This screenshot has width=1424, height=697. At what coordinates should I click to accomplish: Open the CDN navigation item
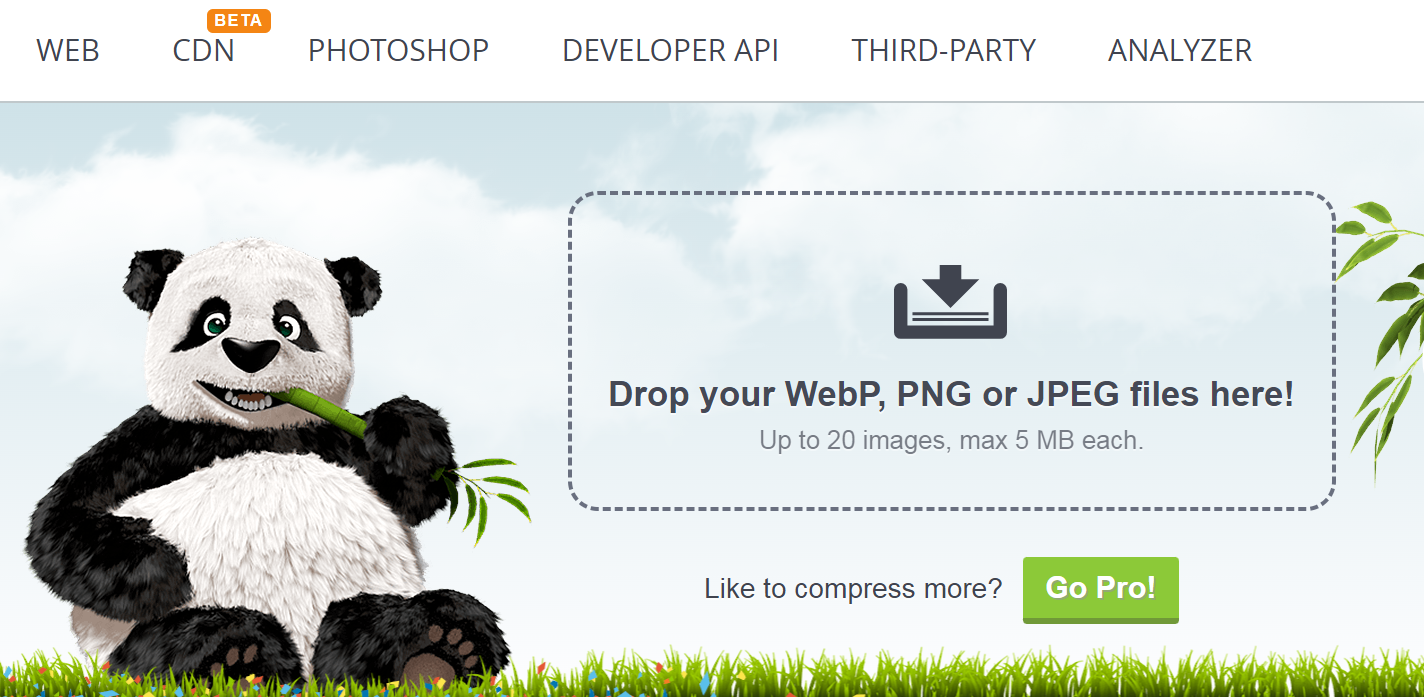point(204,51)
